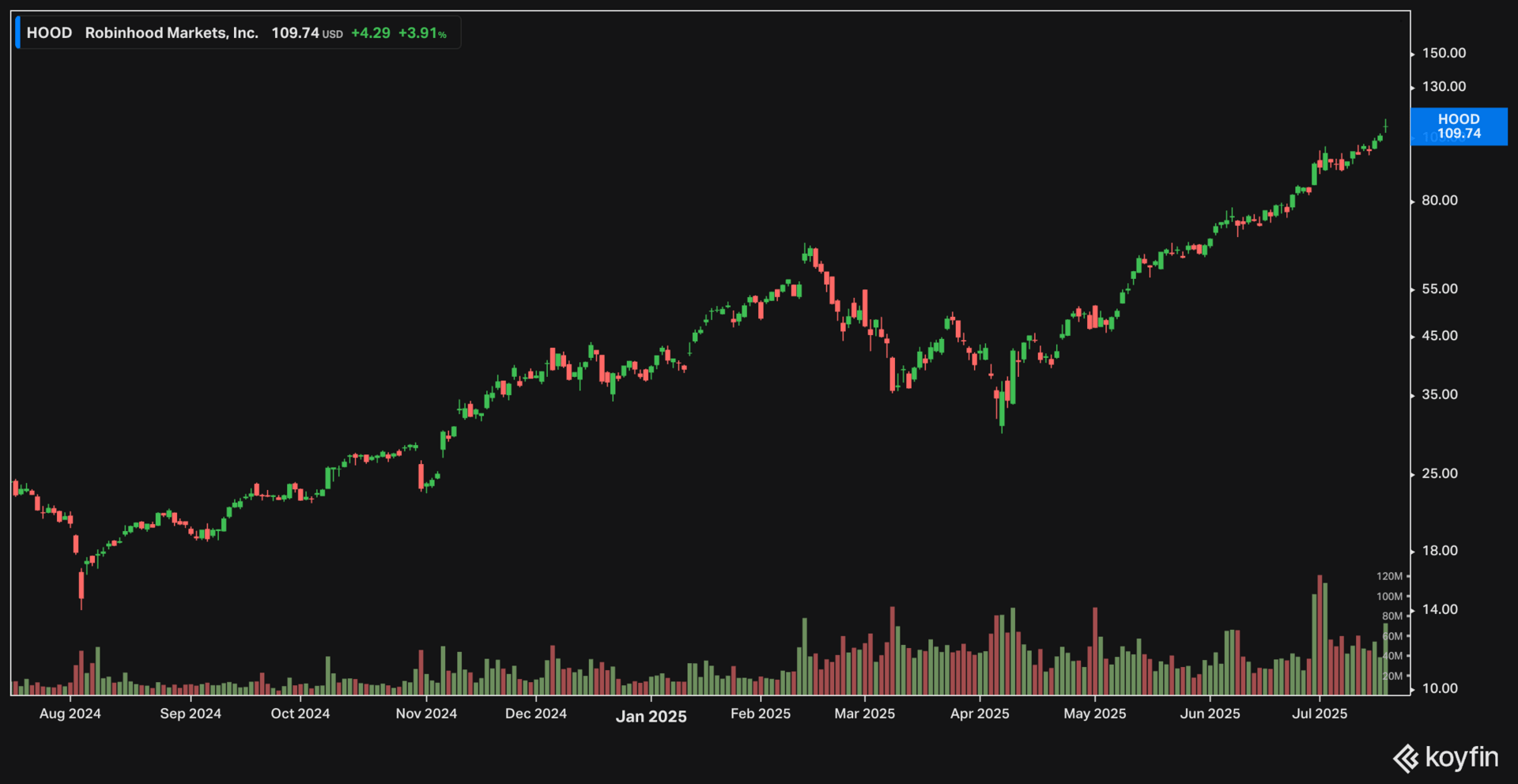Click the blue series color bar beside HOOD
The height and width of the screenshot is (784, 1518).
17,33
